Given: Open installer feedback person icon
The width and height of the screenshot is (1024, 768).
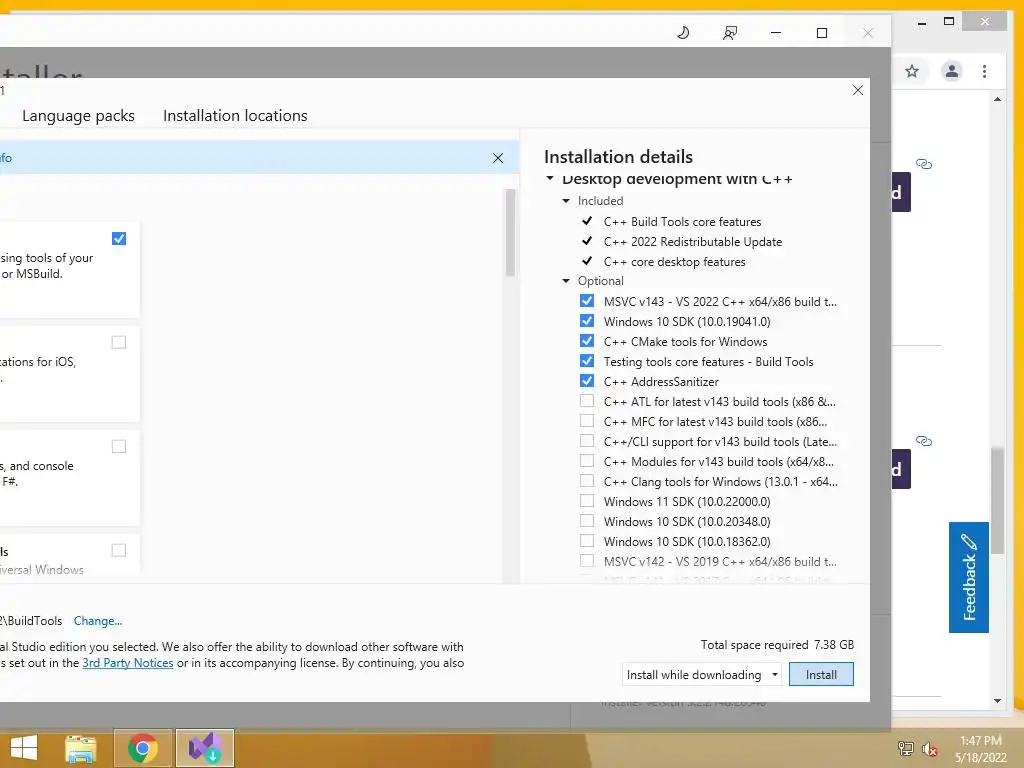Looking at the screenshot, I should click(x=729, y=33).
